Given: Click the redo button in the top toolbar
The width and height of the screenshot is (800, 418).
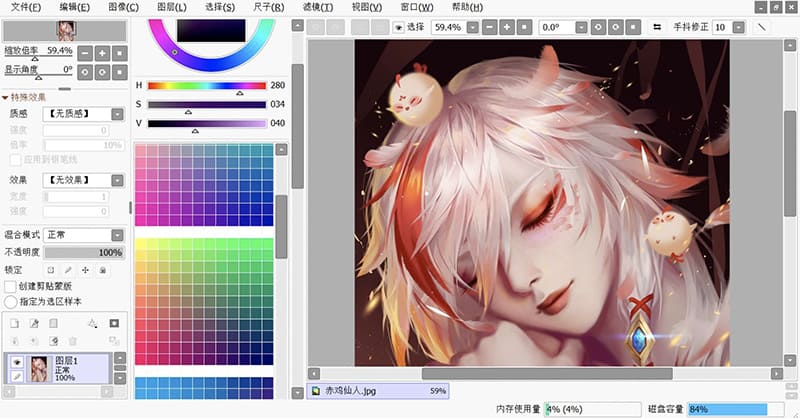Looking at the screenshot, I should click(x=335, y=27).
